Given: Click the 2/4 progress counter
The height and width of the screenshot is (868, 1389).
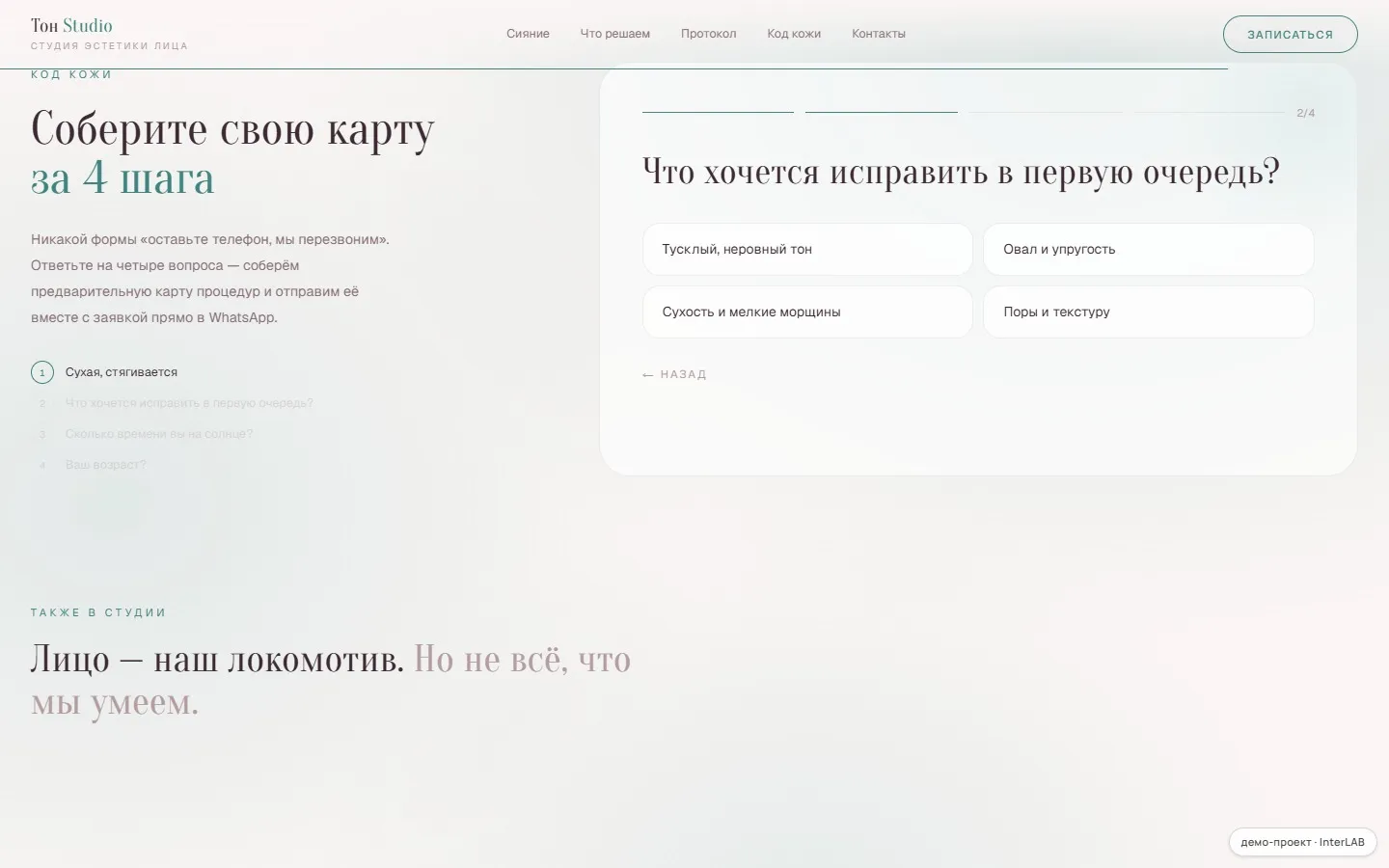Looking at the screenshot, I should click(1305, 113).
